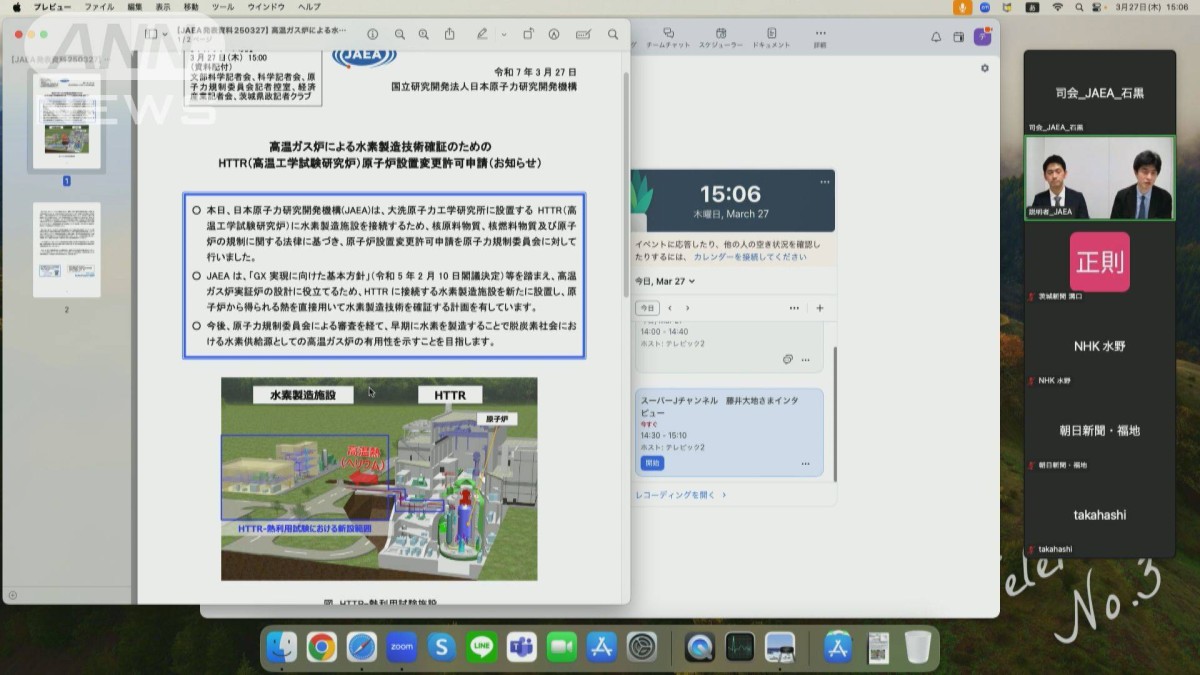The height and width of the screenshot is (675, 1200).
Task: Select the 説明者_JAEA video tile
Action: tap(1100, 178)
